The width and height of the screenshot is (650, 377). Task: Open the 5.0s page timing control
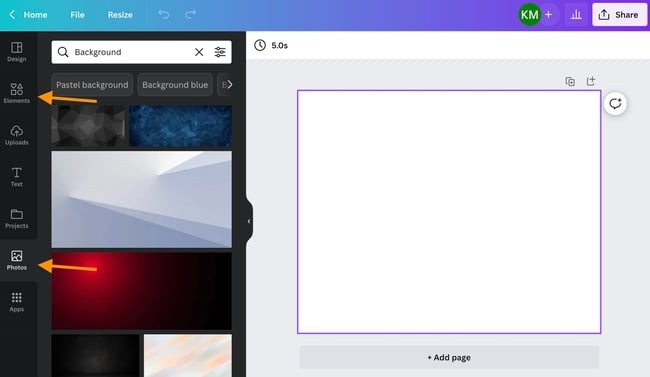click(271, 45)
